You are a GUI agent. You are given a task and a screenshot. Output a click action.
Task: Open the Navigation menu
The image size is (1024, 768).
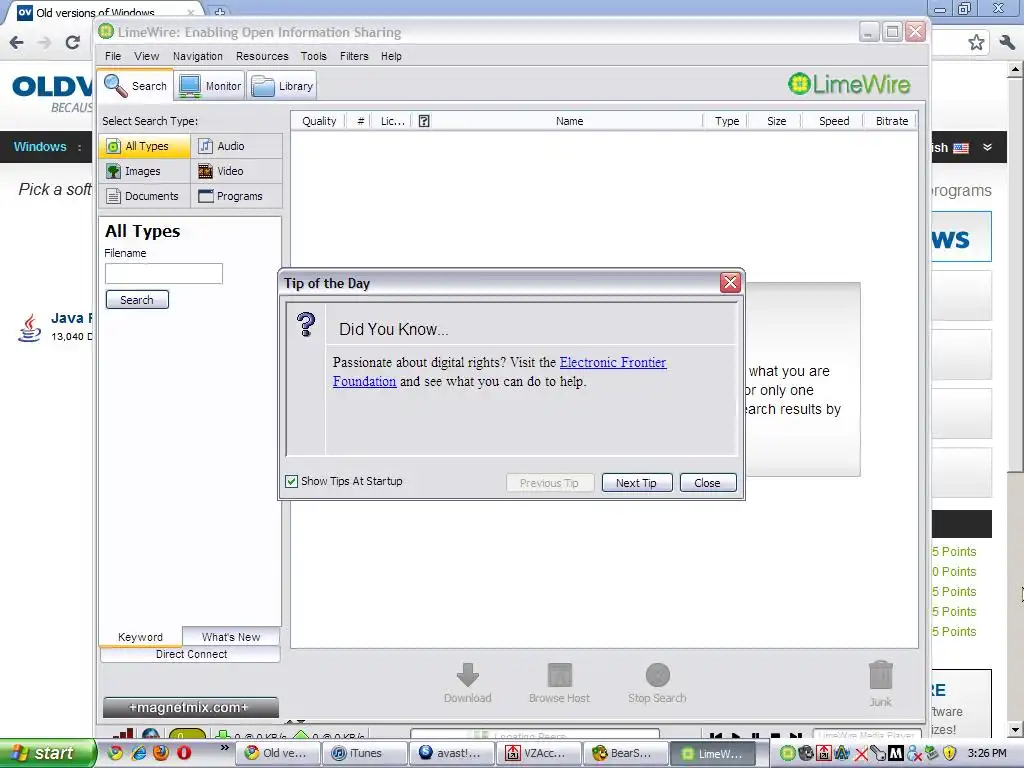(198, 56)
